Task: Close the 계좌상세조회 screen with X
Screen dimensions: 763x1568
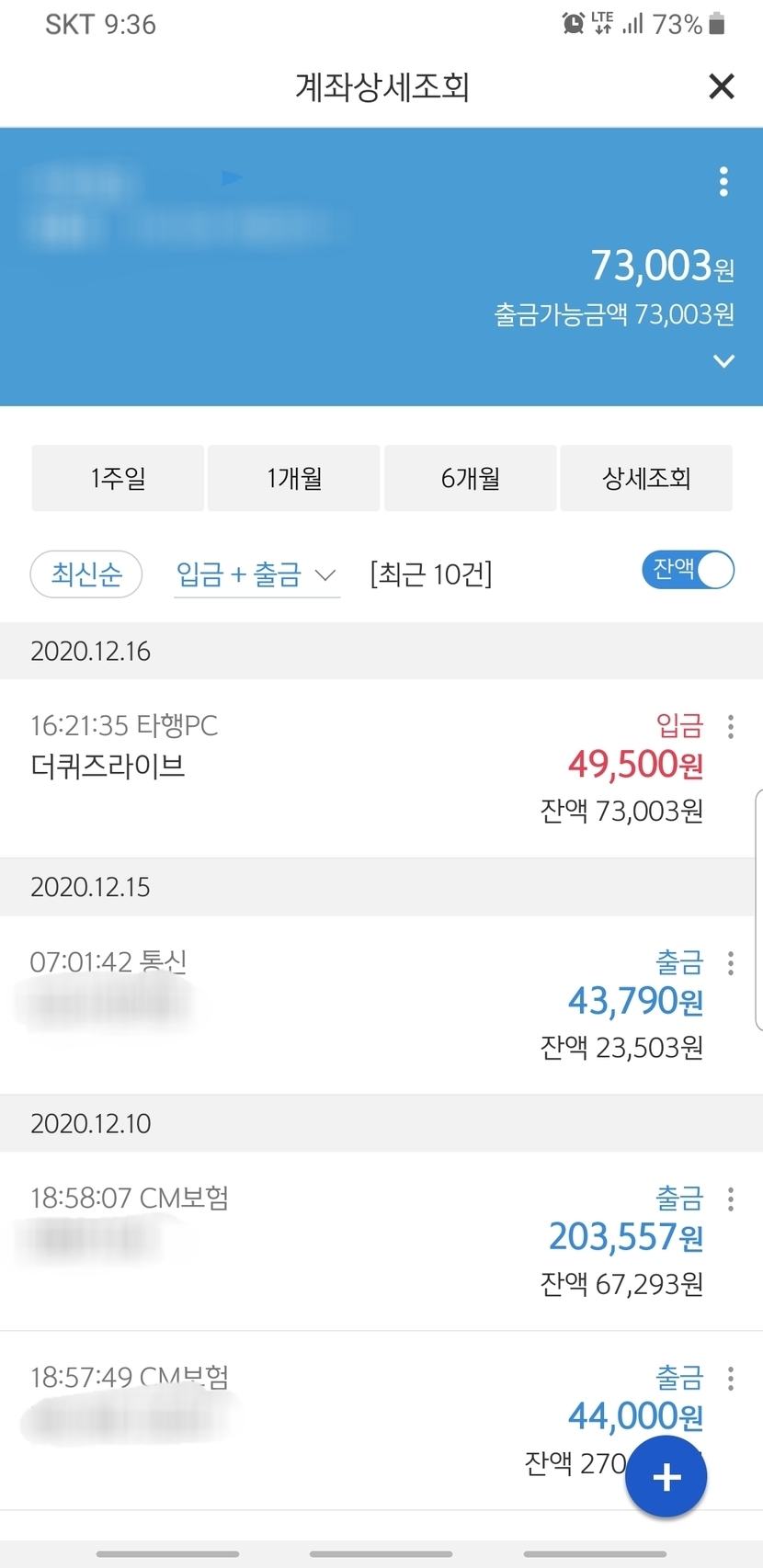Action: point(722,86)
